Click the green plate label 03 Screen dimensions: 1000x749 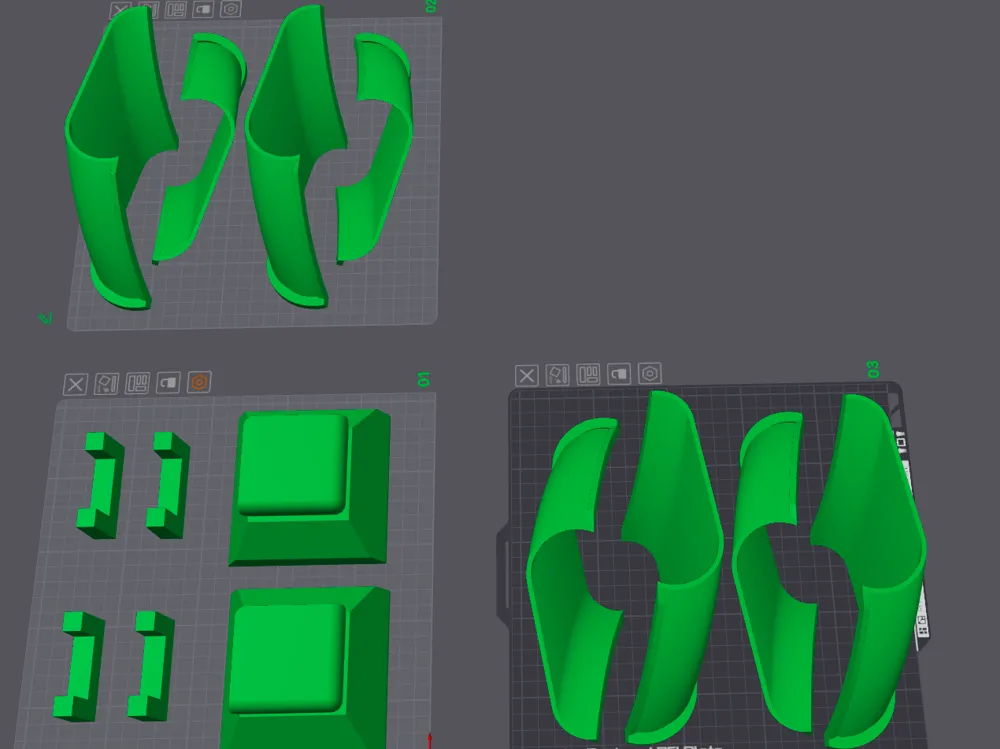(x=873, y=369)
